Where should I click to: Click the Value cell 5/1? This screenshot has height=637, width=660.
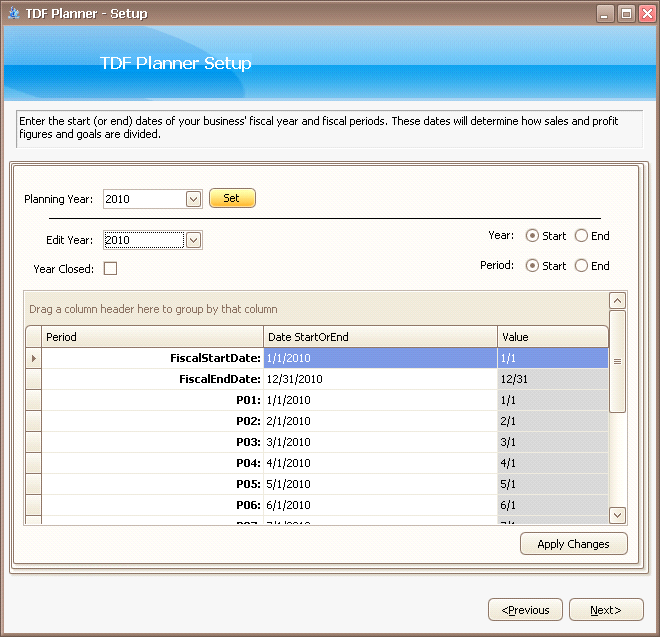pos(553,484)
